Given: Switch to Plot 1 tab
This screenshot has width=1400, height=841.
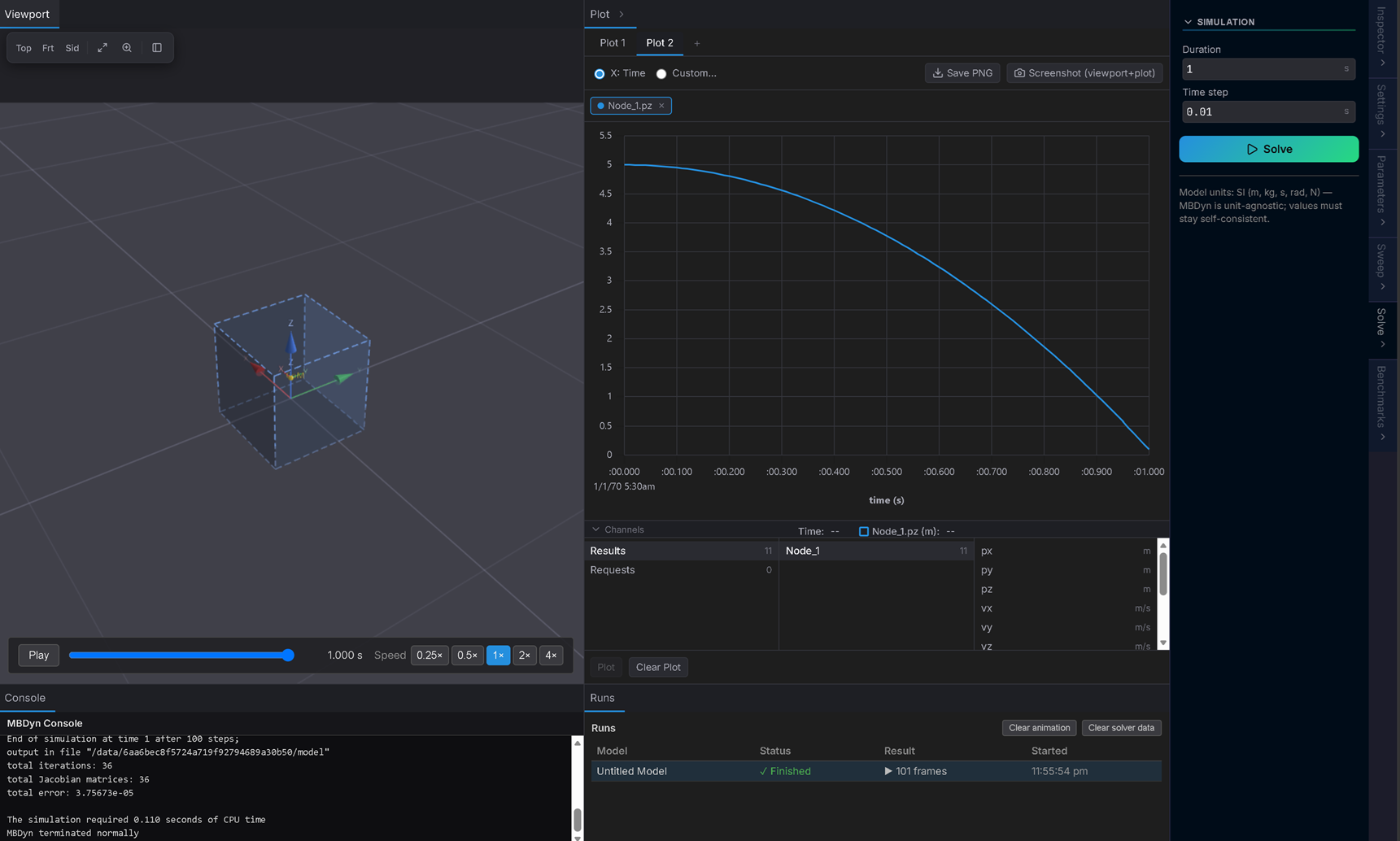Looking at the screenshot, I should click(x=613, y=43).
